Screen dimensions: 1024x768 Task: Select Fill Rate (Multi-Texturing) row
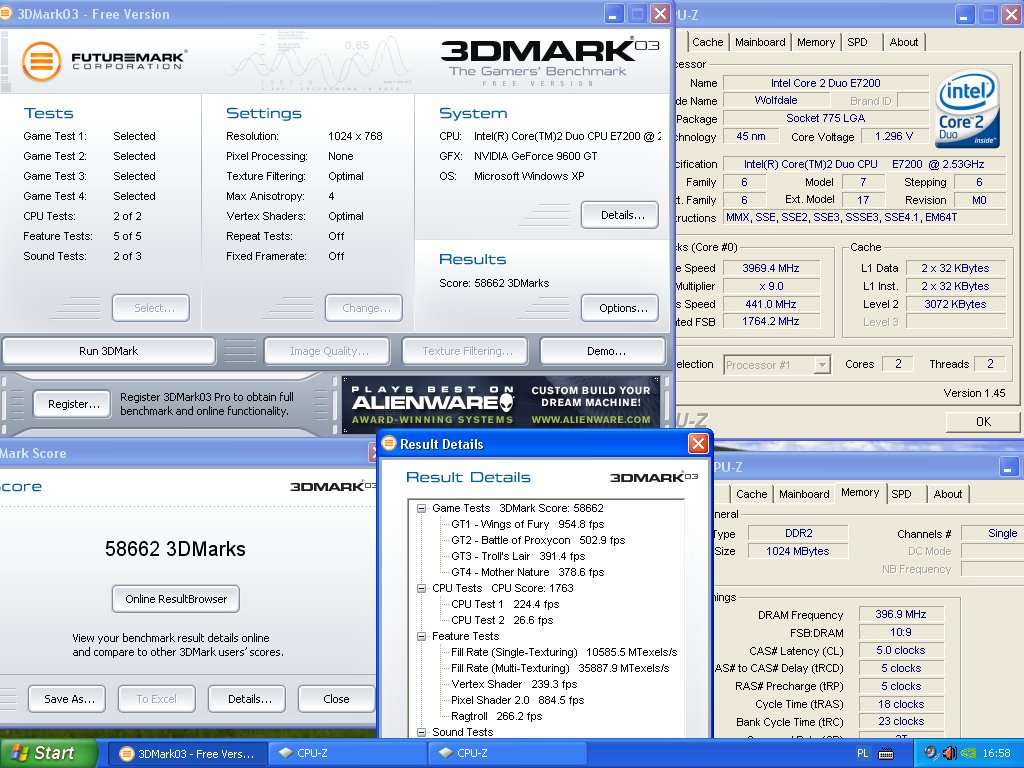tap(560, 668)
